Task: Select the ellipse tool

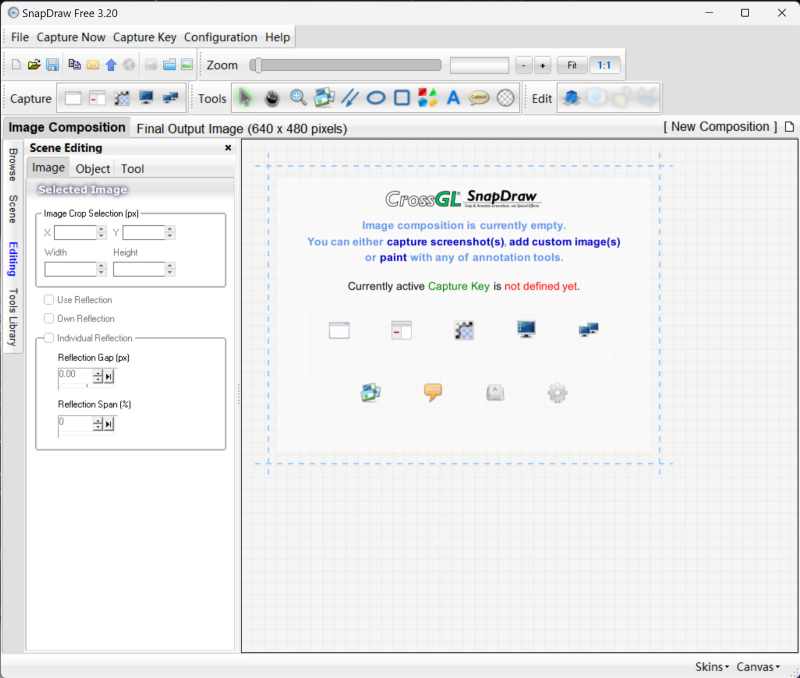Action: [376, 97]
